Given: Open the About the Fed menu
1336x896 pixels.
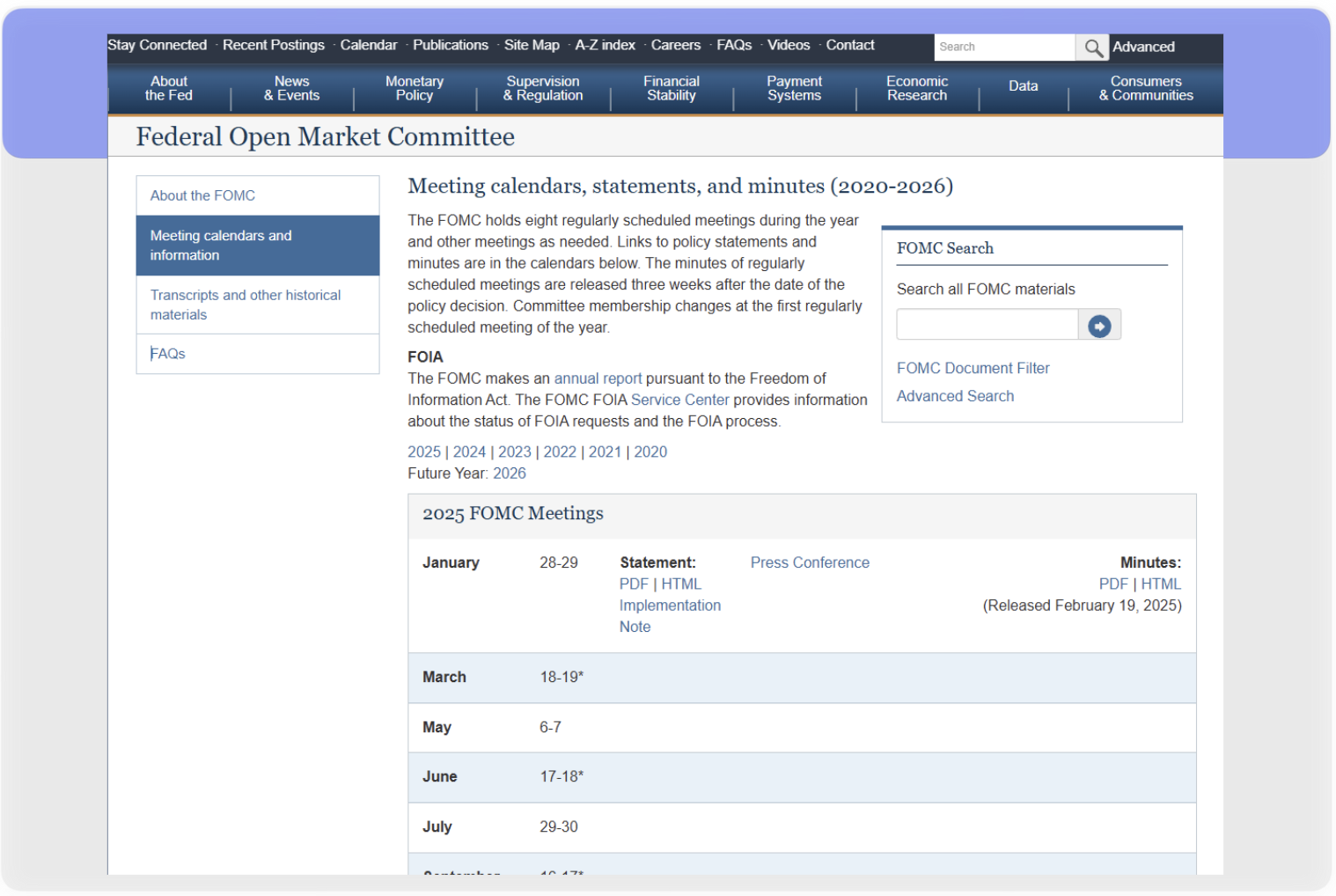Looking at the screenshot, I should (169, 88).
